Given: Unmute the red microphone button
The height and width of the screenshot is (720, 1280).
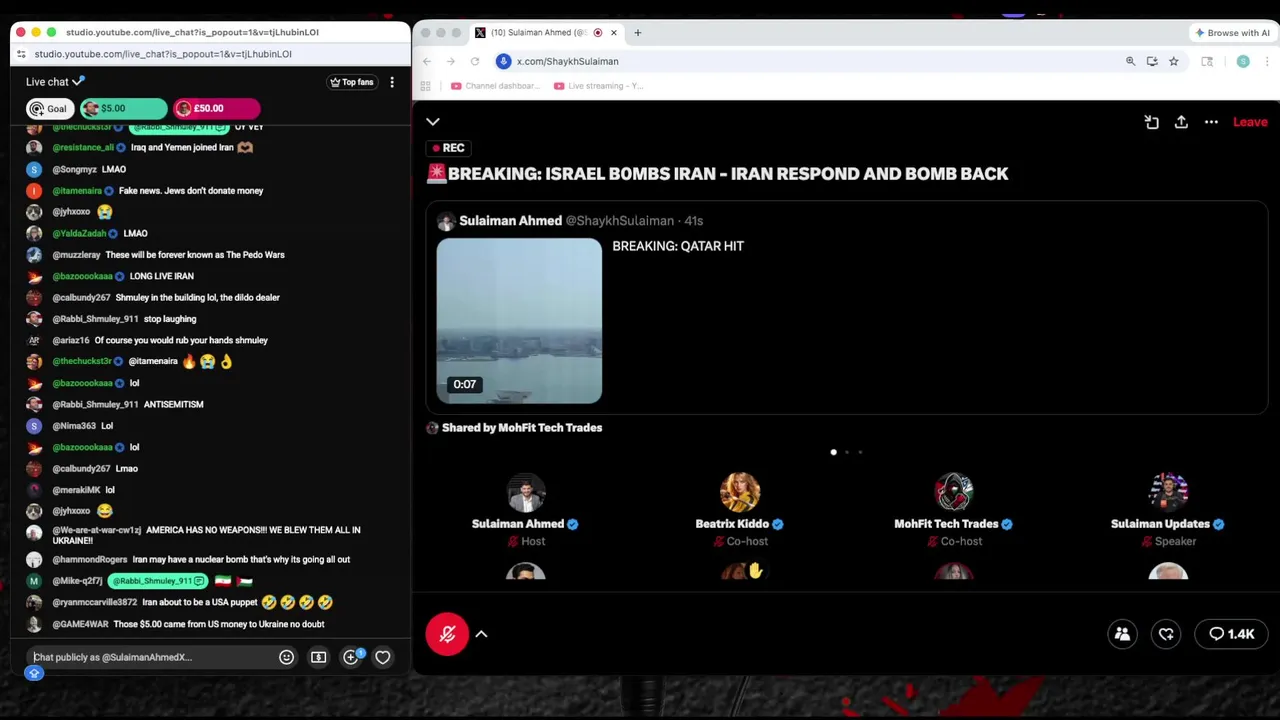Looking at the screenshot, I should (447, 634).
